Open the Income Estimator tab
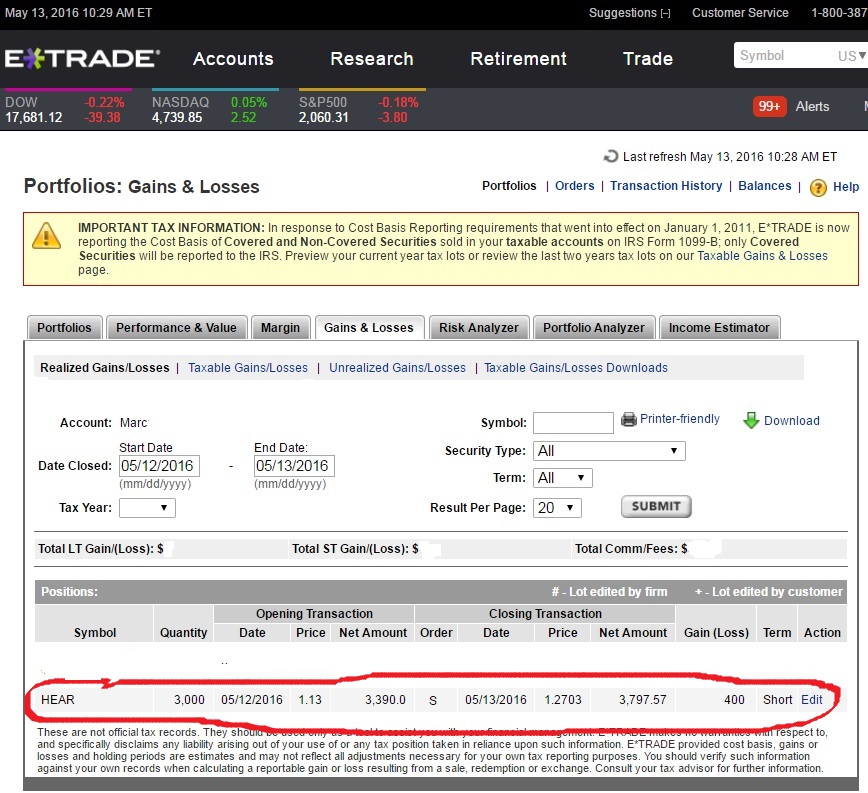 click(719, 328)
